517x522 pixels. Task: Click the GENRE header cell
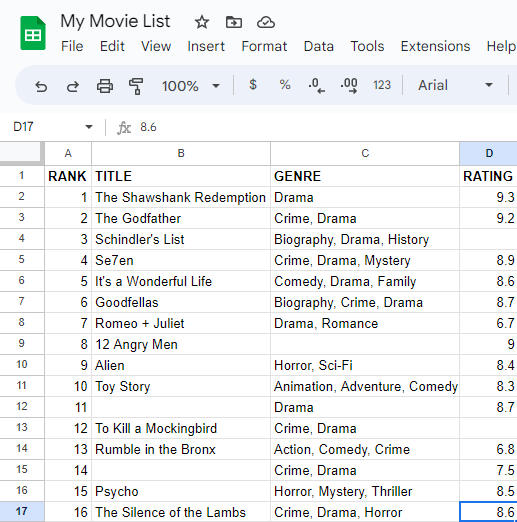tap(365, 176)
